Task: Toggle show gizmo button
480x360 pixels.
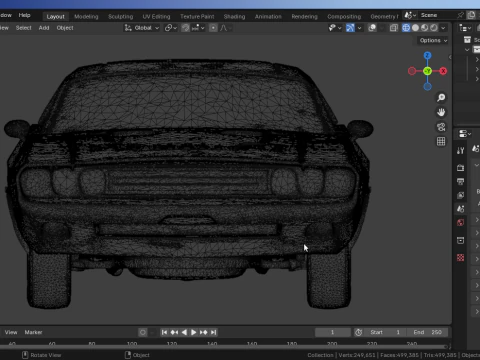Action: (350, 28)
